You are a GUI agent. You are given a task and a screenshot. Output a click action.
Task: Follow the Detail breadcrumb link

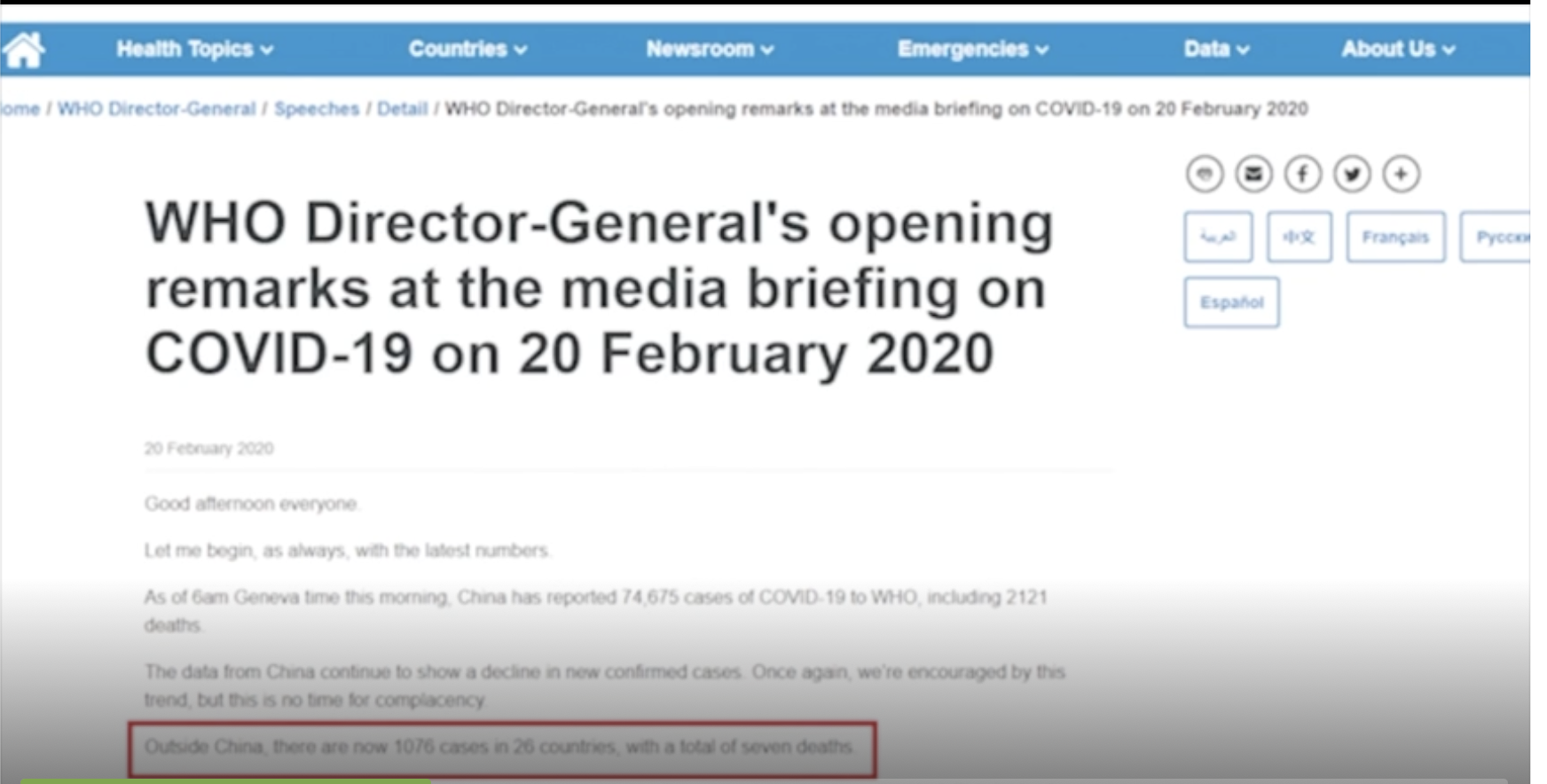[402, 109]
